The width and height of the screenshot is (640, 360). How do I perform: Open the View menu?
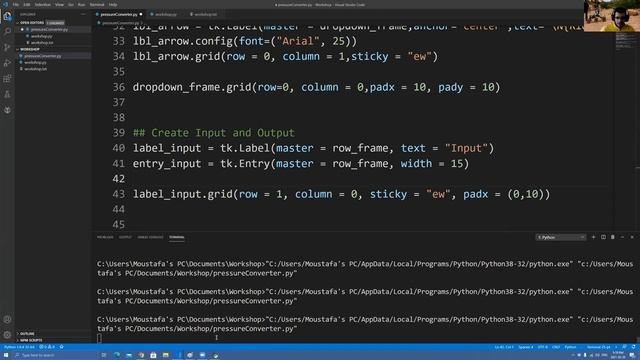tap(59, 5)
